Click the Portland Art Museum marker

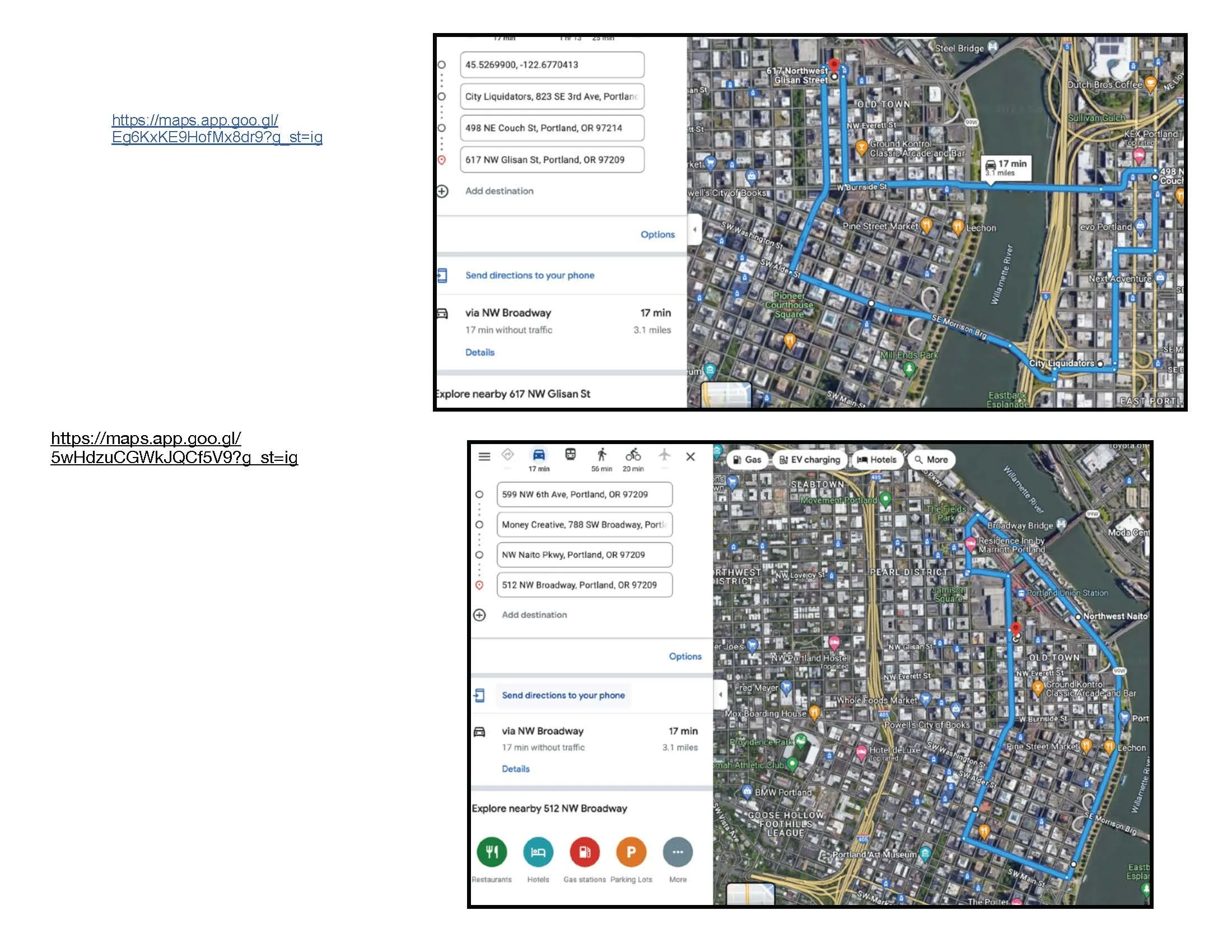(x=925, y=854)
